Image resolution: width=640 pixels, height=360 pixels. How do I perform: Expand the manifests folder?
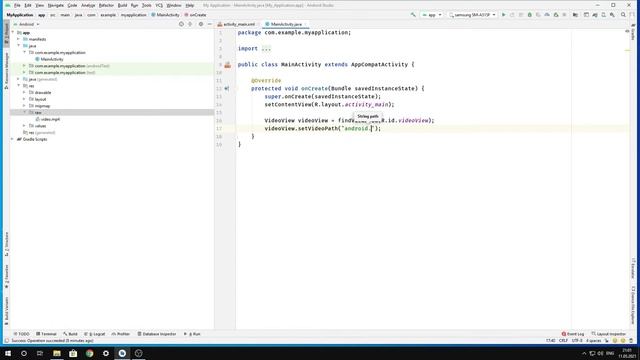[x=18, y=39]
